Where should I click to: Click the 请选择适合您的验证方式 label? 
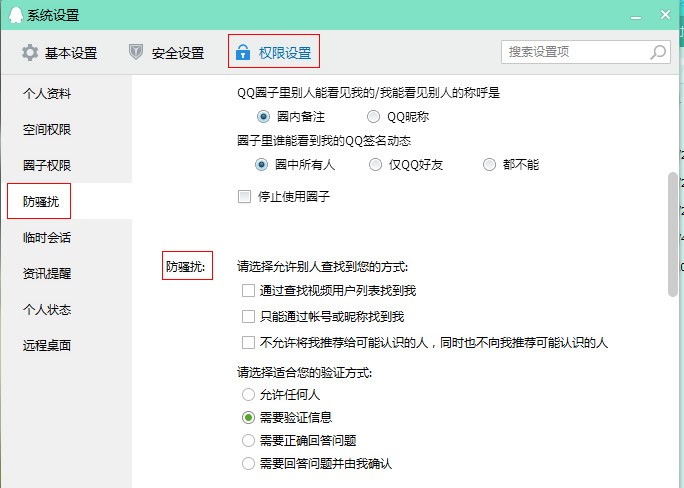click(304, 373)
